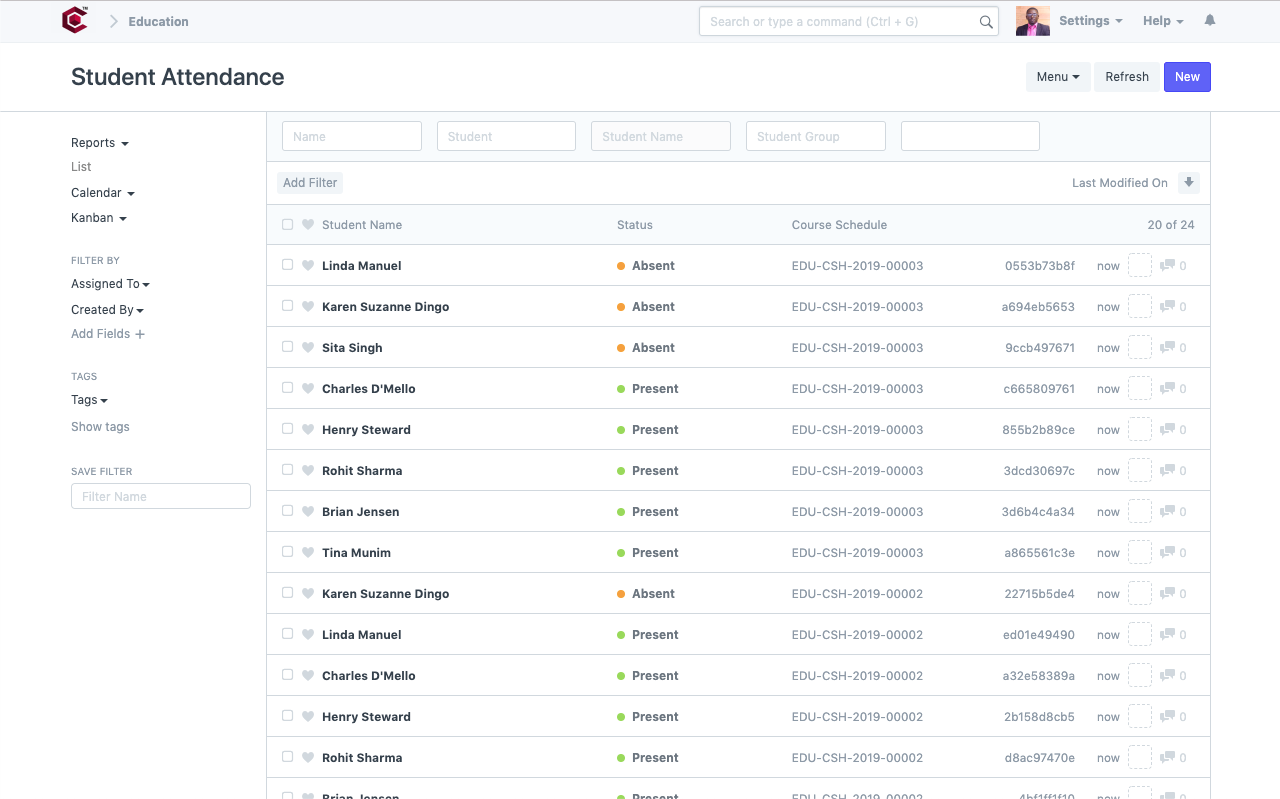Screen dimensions: 1280x799
Task: Like Linda Manuel's first row heart icon
Action: click(308, 266)
